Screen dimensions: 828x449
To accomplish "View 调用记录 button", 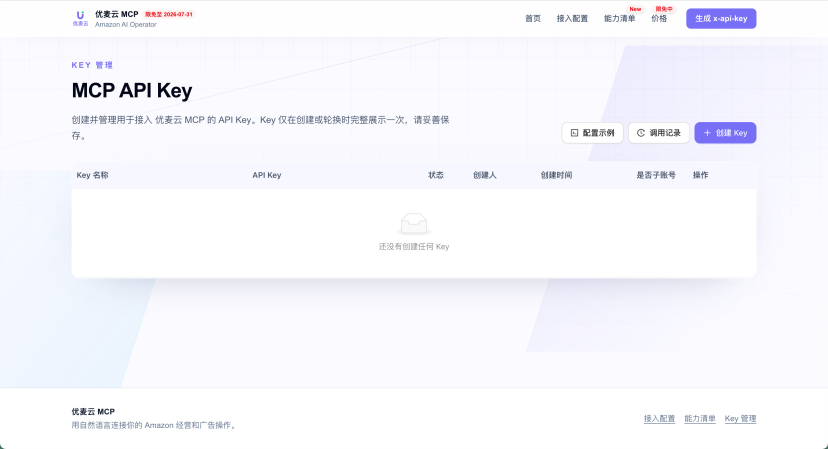I will (659, 133).
